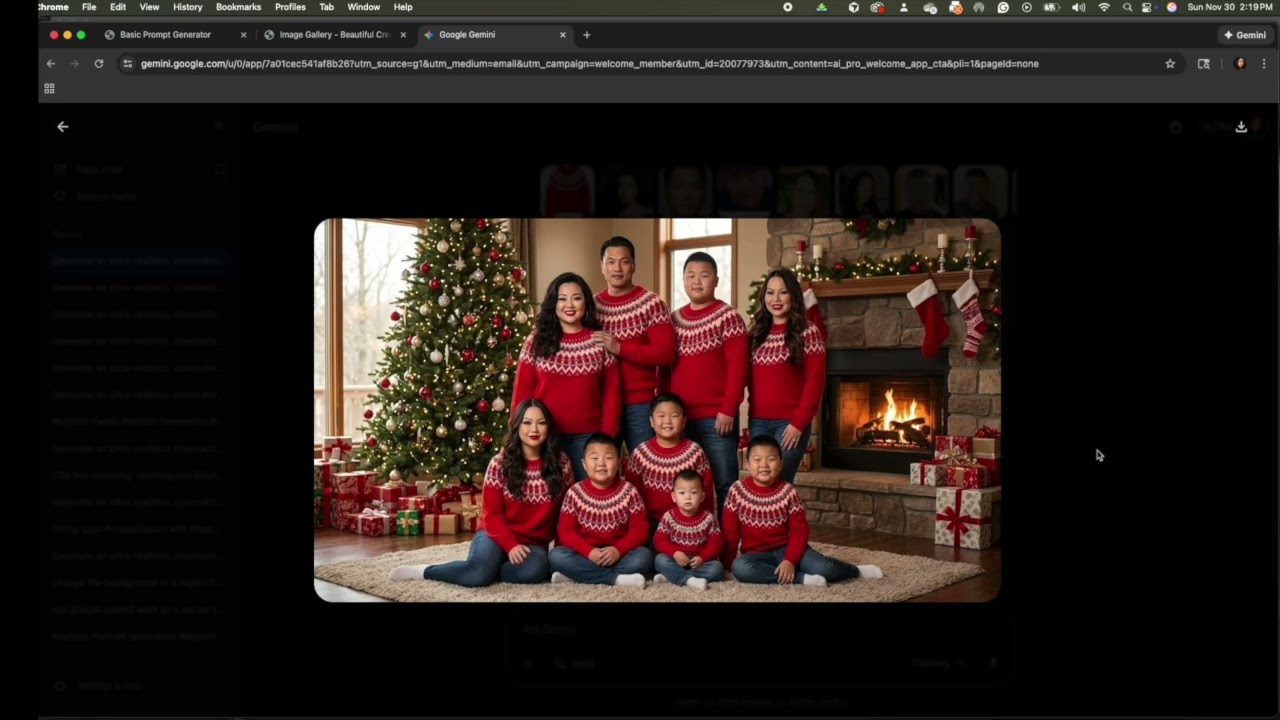Open the Edit menu
Viewport: 1280px width, 720px height.
click(x=118, y=7)
